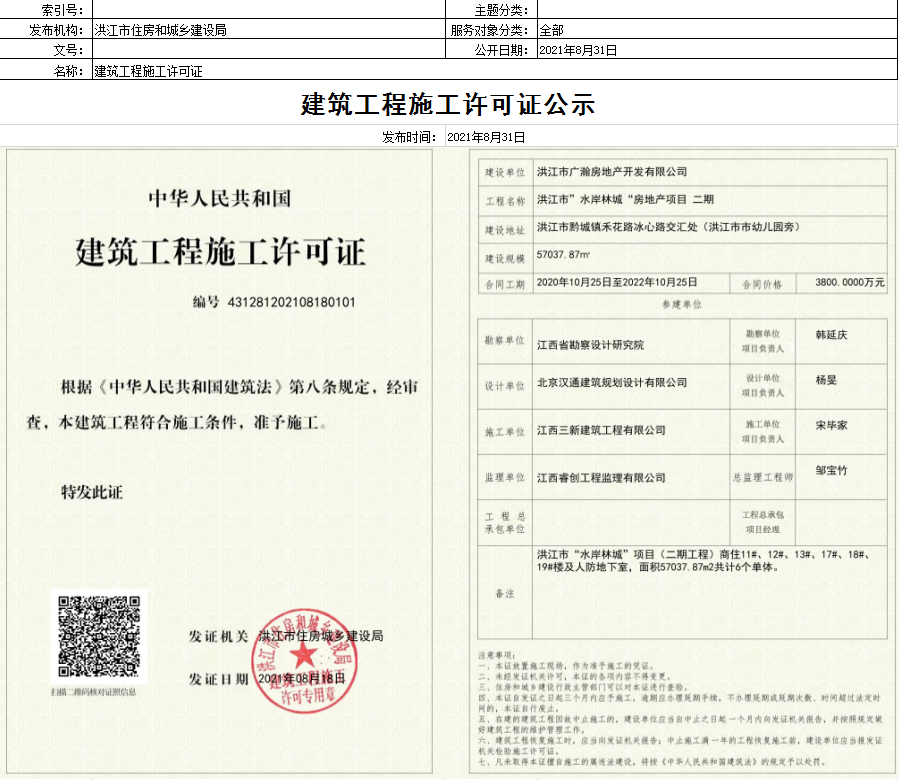The height and width of the screenshot is (780, 899).
Task: Click the QR code on the certificate
Action: pos(99,636)
